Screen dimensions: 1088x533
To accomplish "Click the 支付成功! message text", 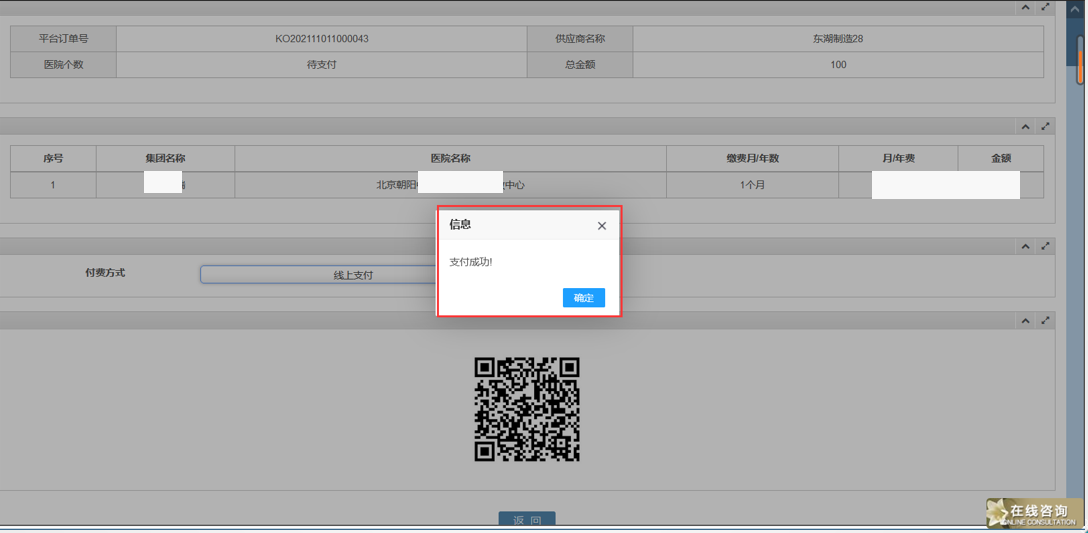I will (471, 262).
